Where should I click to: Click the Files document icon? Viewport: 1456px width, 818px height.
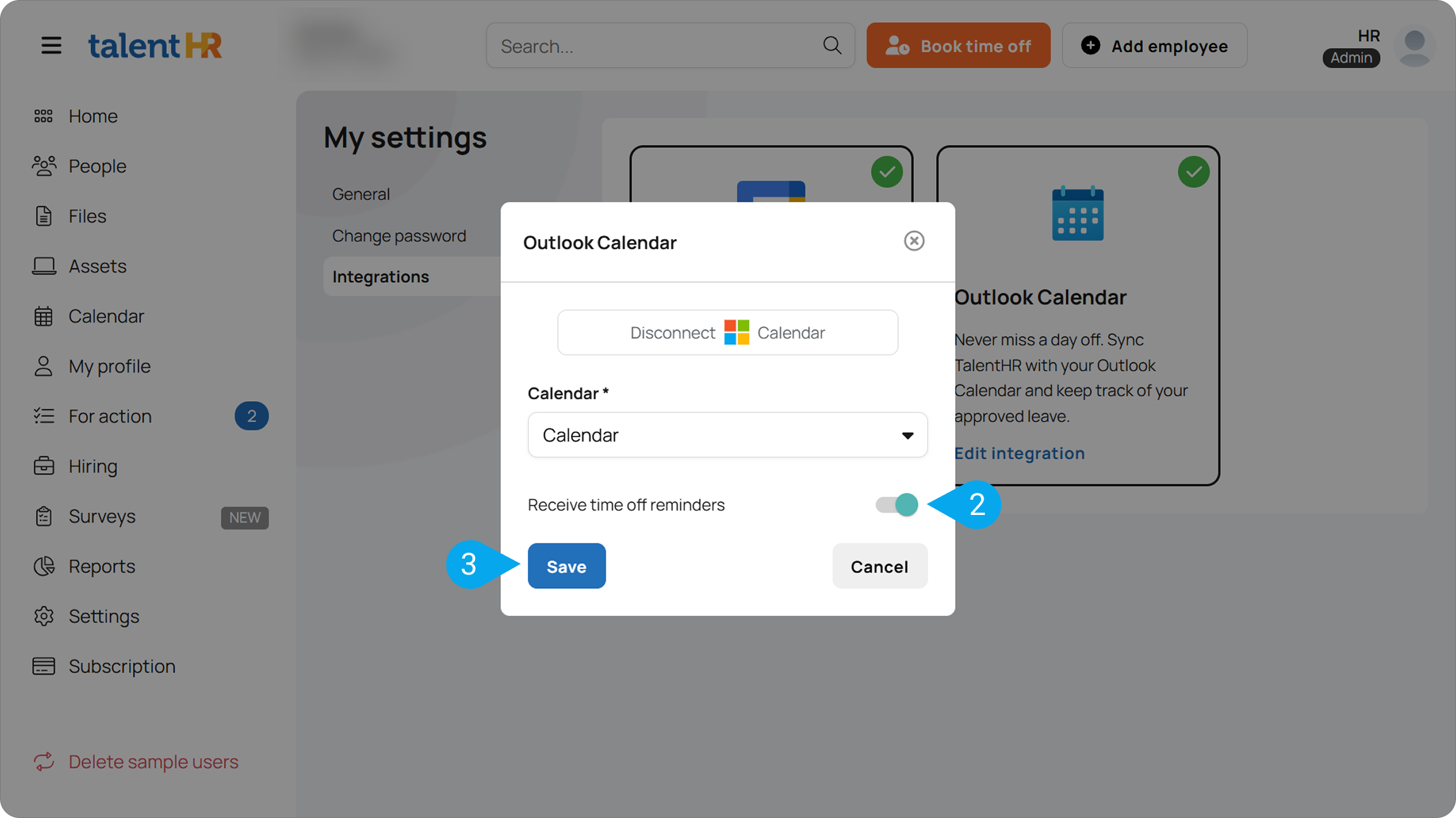44,216
